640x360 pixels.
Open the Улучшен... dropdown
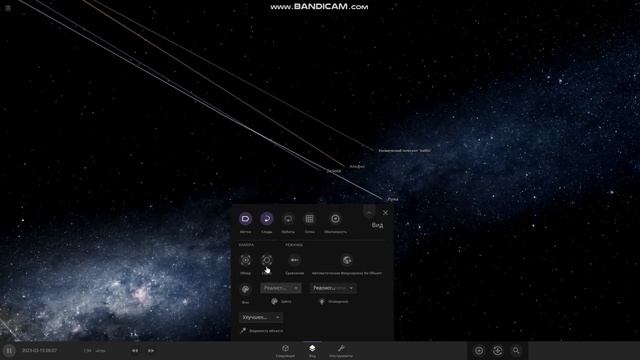[x=261, y=317]
